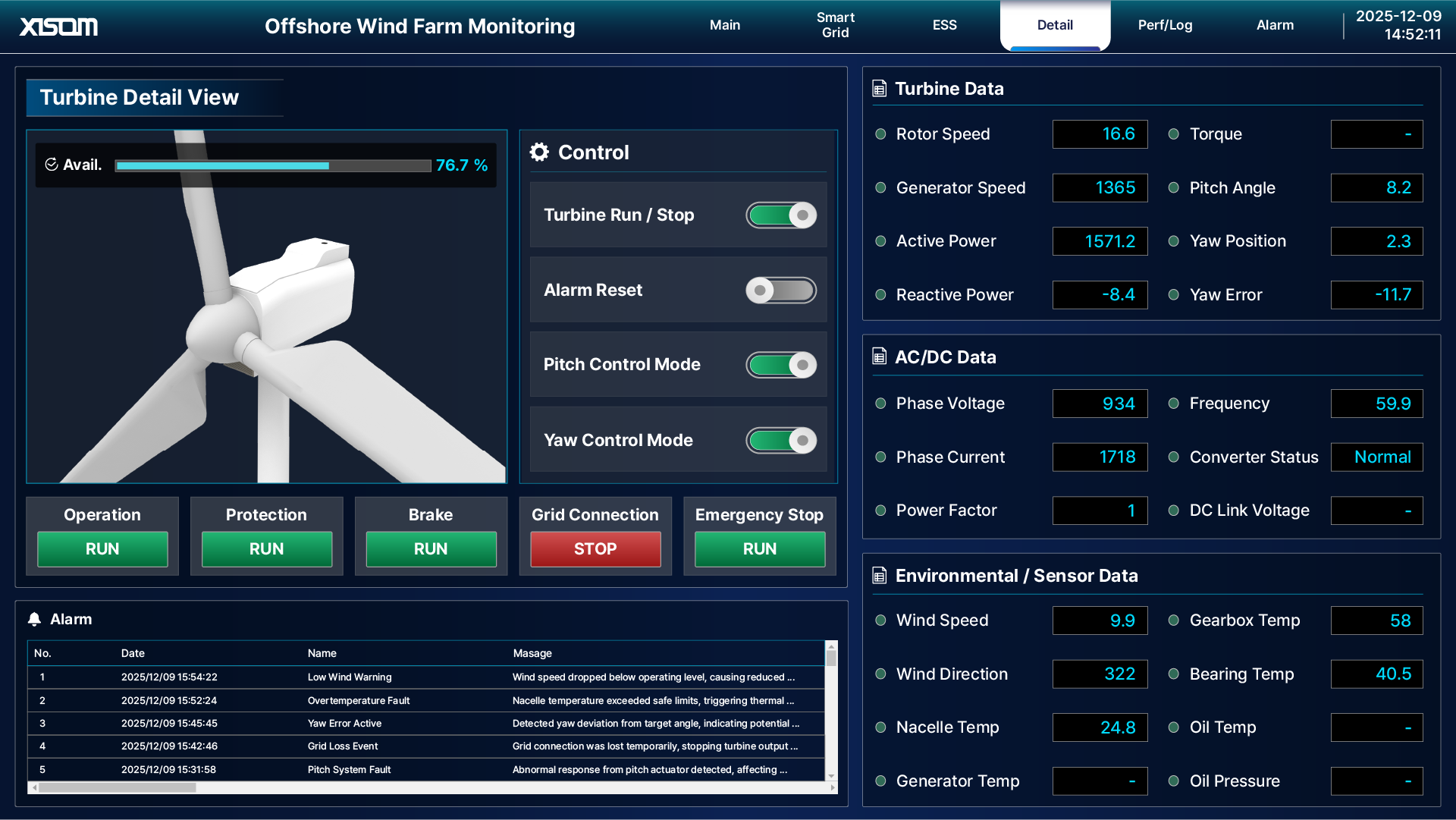Viewport: 1456px width, 820px height.
Task: Open the Smart Grid tab
Action: (x=835, y=25)
